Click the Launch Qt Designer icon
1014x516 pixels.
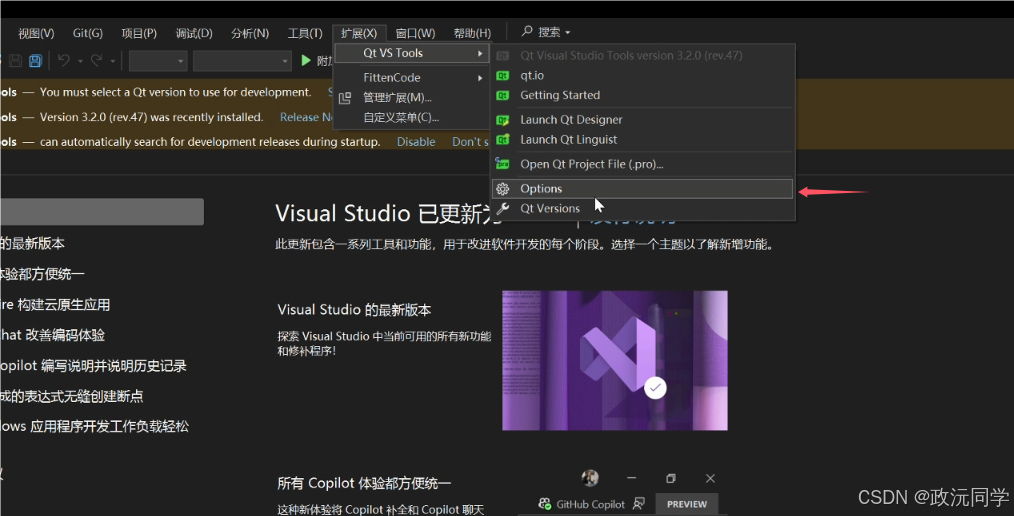502,120
